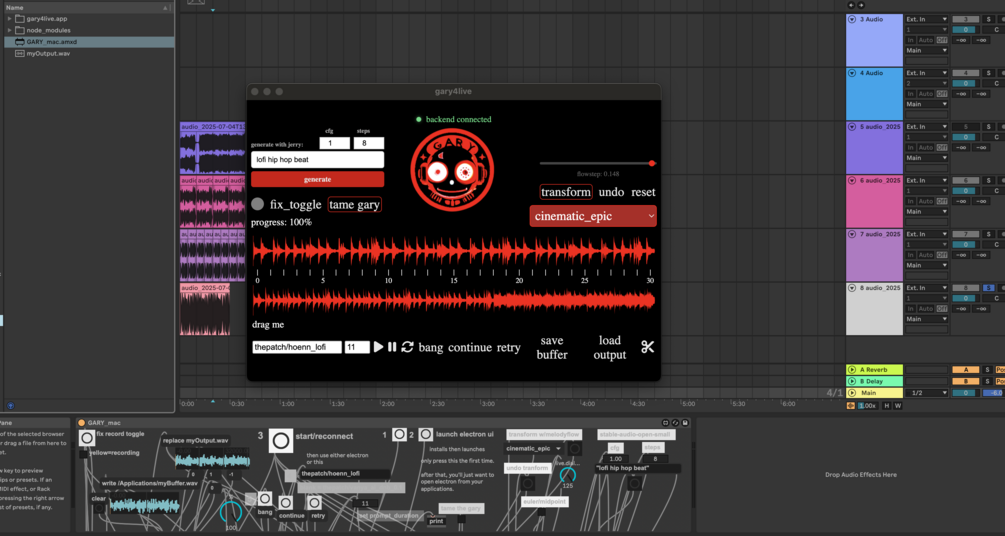Image resolution: width=1005 pixels, height=536 pixels.
Task: Click the A Reverb play icon
Action: pos(852,370)
